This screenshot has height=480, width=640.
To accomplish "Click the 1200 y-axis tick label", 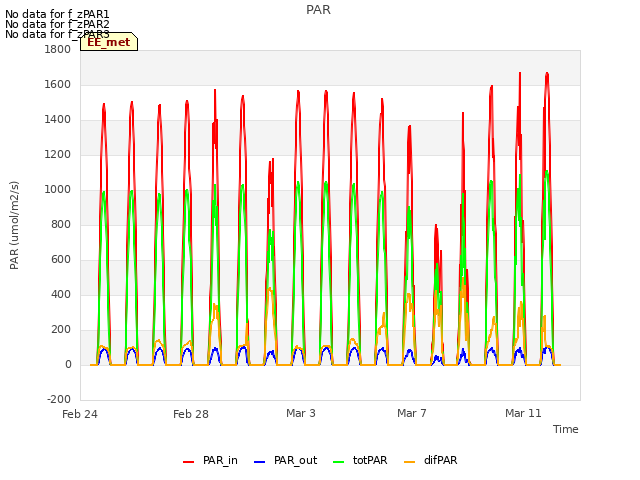I will (x=58, y=155).
